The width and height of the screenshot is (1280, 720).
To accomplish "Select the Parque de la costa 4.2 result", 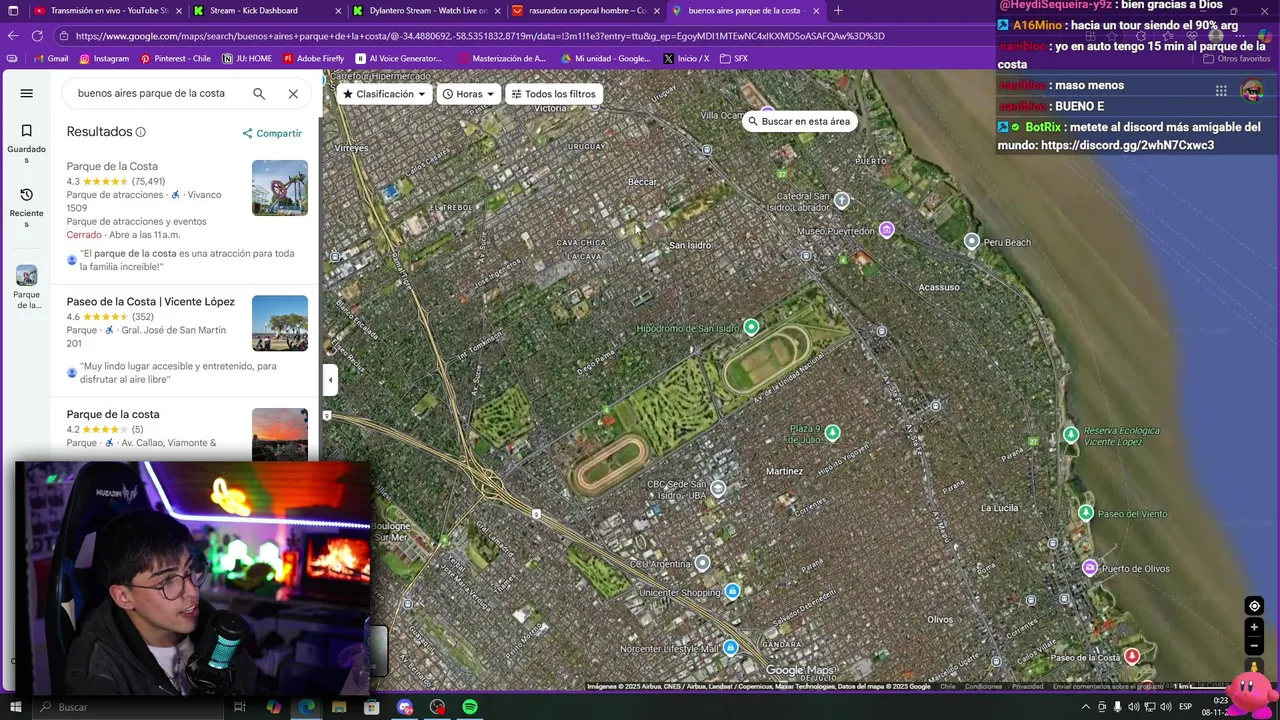I will click(113, 414).
